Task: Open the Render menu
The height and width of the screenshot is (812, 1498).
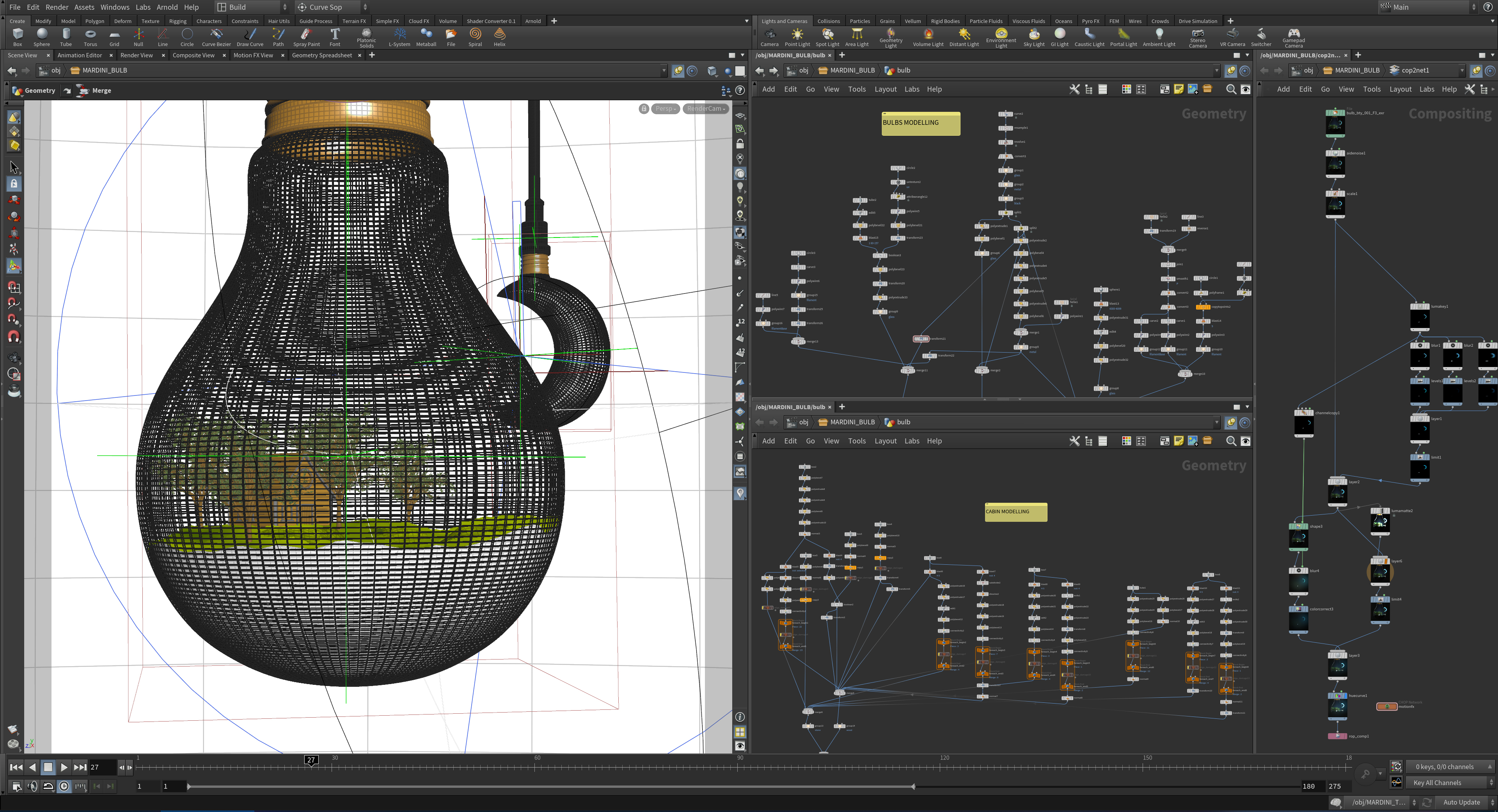Action: click(x=57, y=7)
